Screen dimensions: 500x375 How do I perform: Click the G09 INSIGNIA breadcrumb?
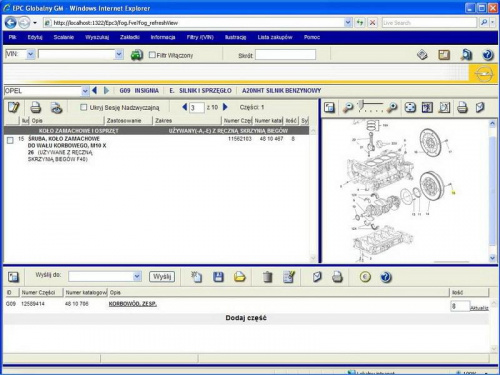(x=139, y=91)
